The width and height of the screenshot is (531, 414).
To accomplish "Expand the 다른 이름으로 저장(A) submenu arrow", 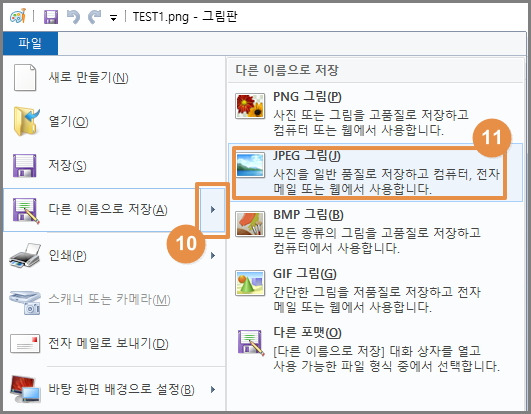I will 213,210.
